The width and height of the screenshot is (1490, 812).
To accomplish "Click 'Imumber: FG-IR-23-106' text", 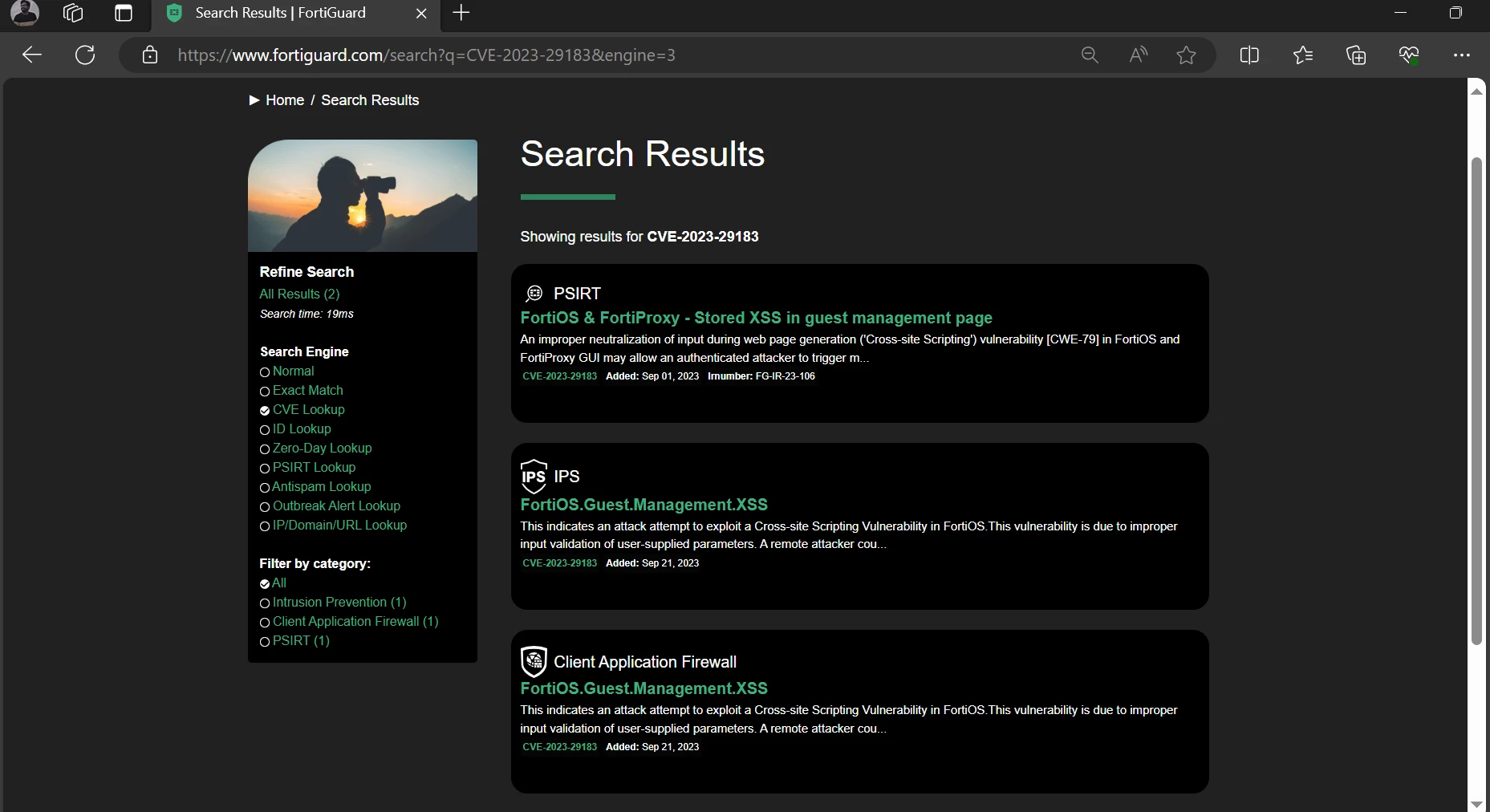I will click(x=761, y=376).
